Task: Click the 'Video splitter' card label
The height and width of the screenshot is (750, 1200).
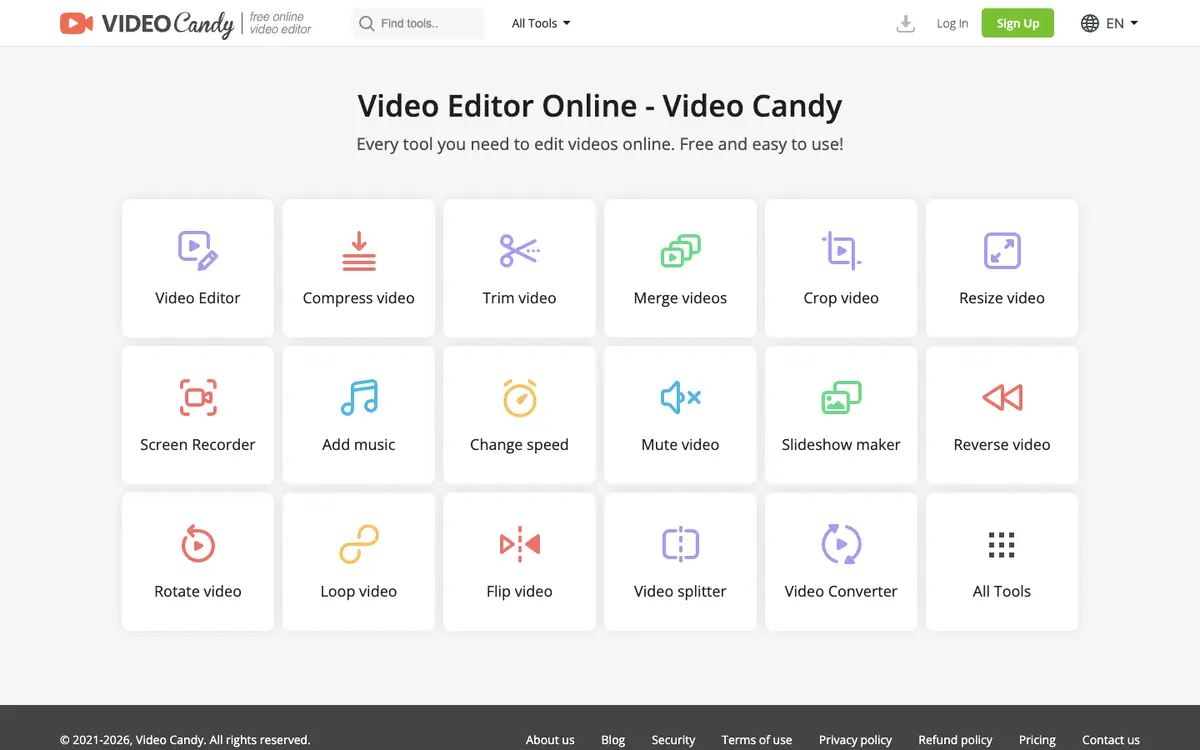Action: tap(681, 592)
